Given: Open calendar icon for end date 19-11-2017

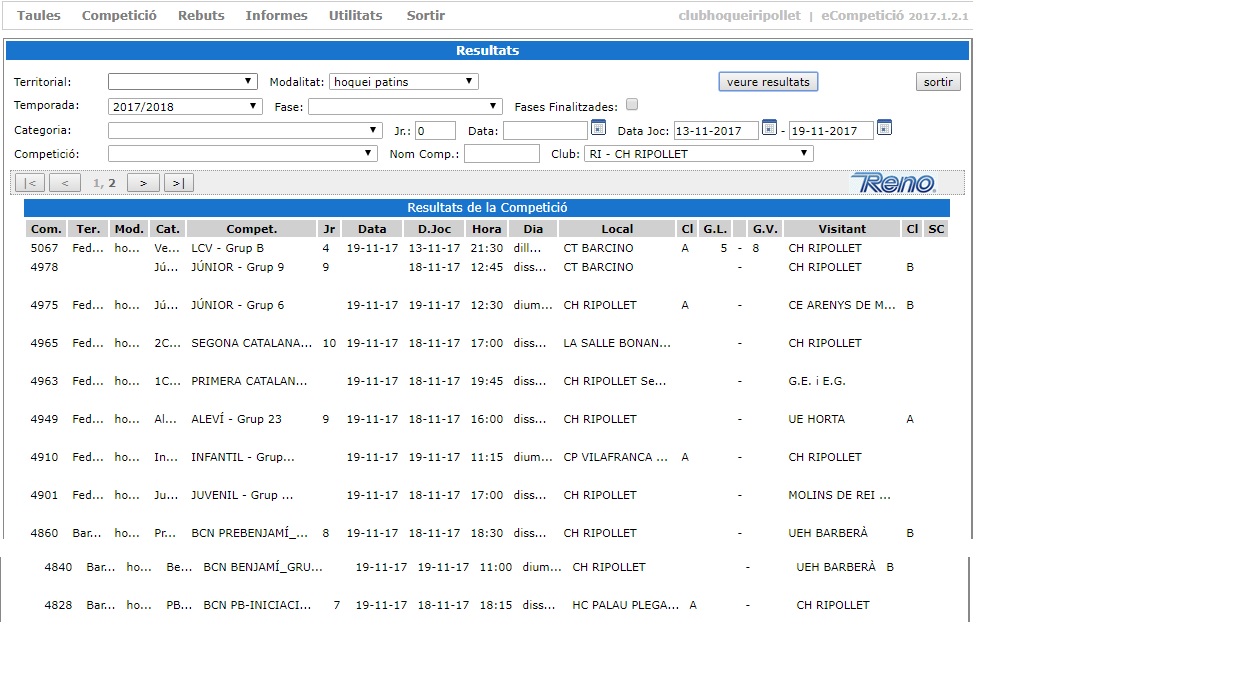Looking at the screenshot, I should pos(884,128).
